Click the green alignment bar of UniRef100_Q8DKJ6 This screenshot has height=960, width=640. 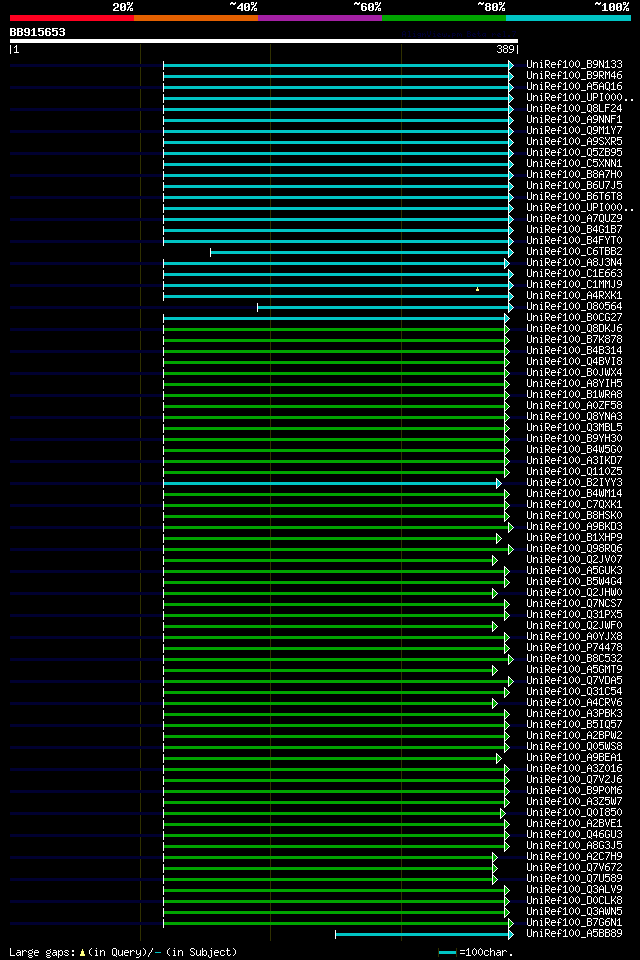(x=336, y=329)
